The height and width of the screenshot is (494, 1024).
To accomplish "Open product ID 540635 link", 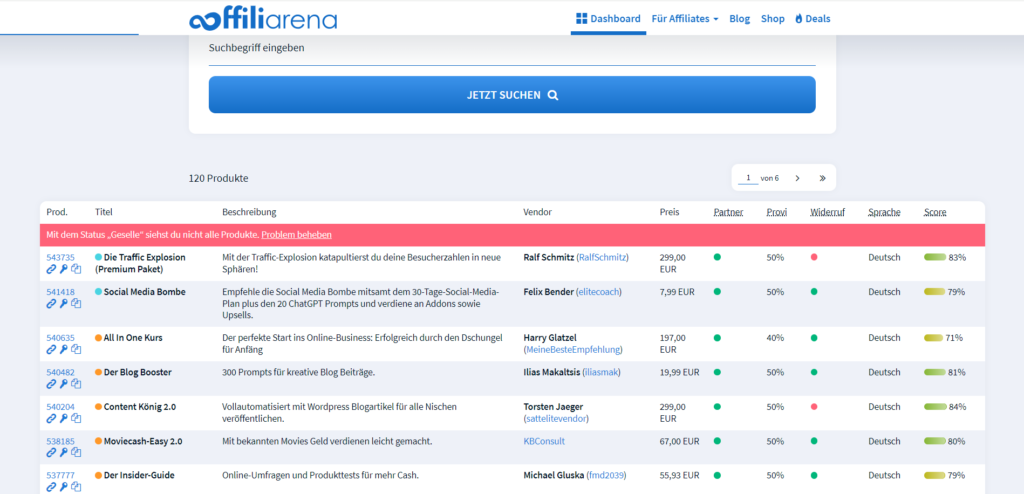I will [60, 338].
